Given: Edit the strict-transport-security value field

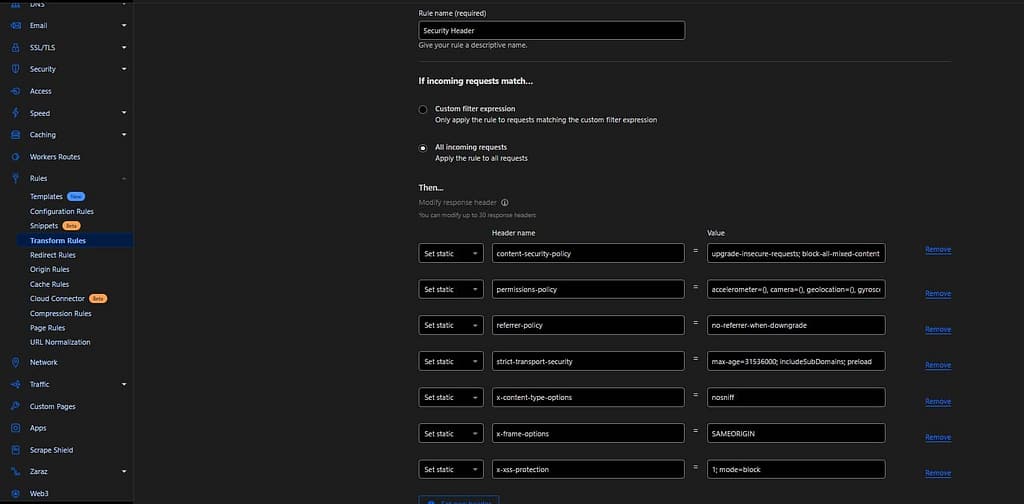Looking at the screenshot, I should (x=795, y=361).
